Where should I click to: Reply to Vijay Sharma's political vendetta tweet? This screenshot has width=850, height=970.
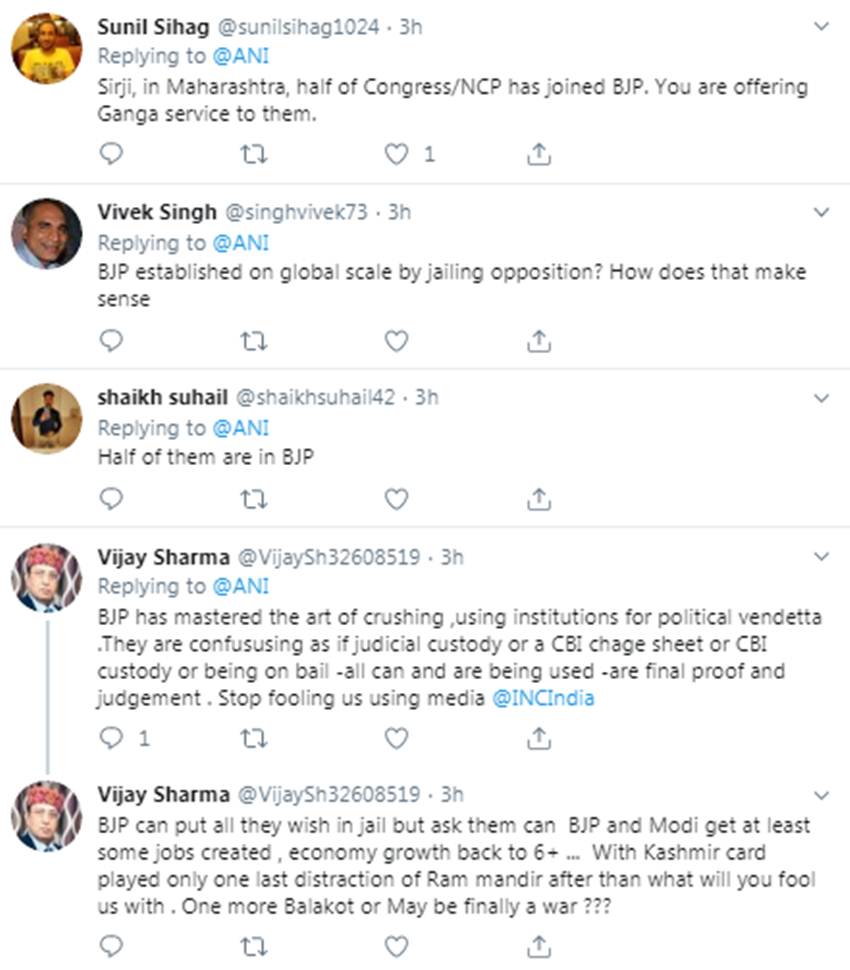point(112,738)
